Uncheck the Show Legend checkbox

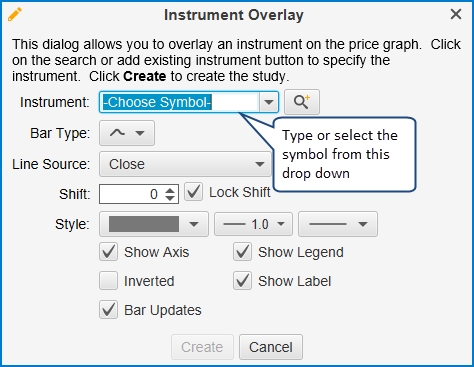(x=242, y=252)
